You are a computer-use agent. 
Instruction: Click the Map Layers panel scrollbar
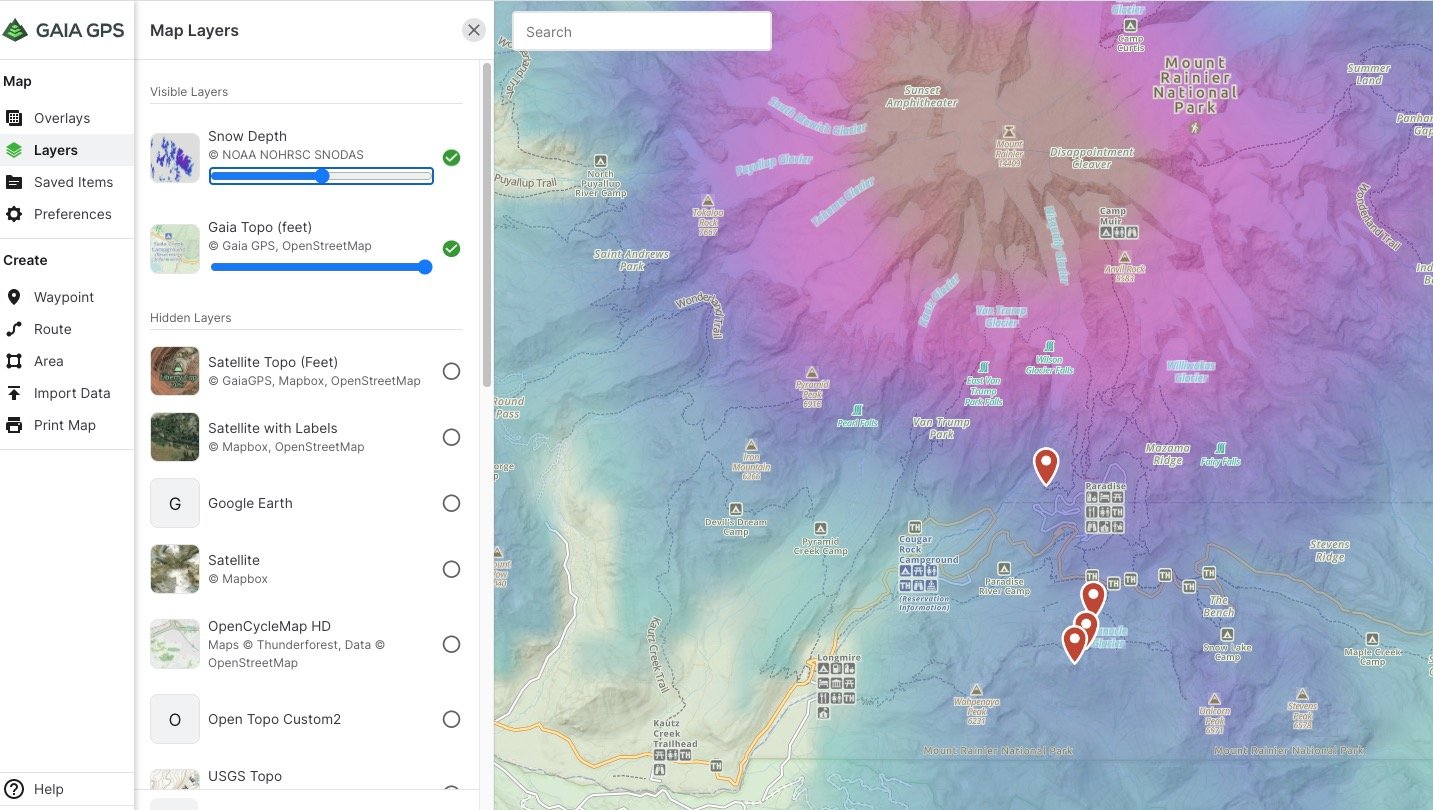coord(487,225)
